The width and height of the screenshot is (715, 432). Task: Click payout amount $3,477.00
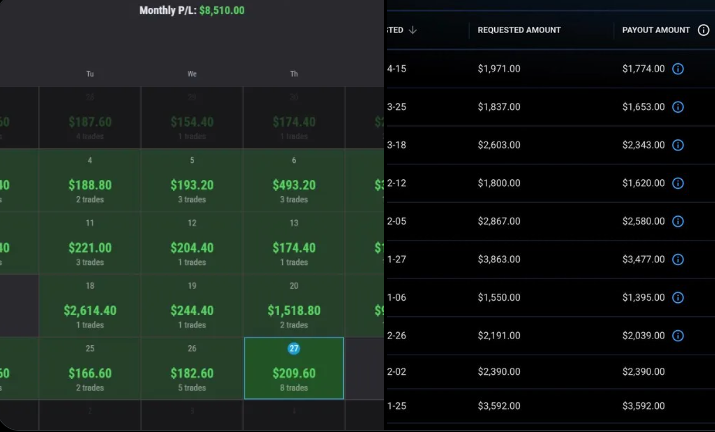(643, 259)
